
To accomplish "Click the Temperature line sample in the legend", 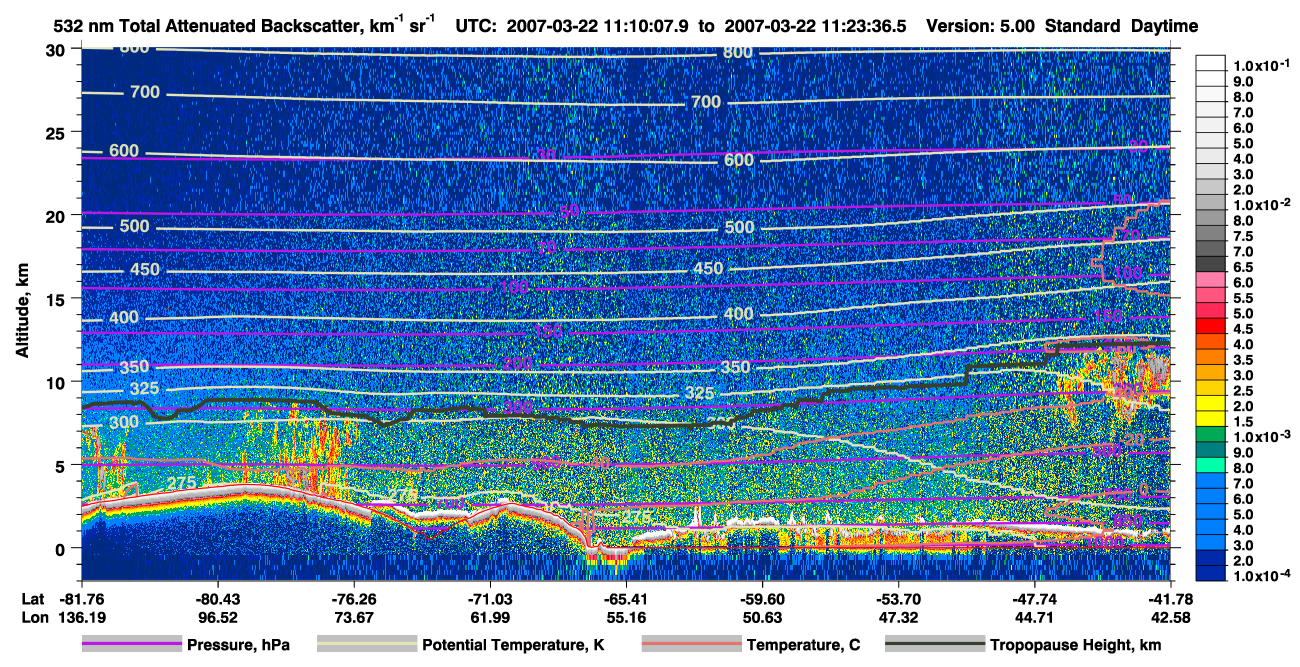I will 691,645.
